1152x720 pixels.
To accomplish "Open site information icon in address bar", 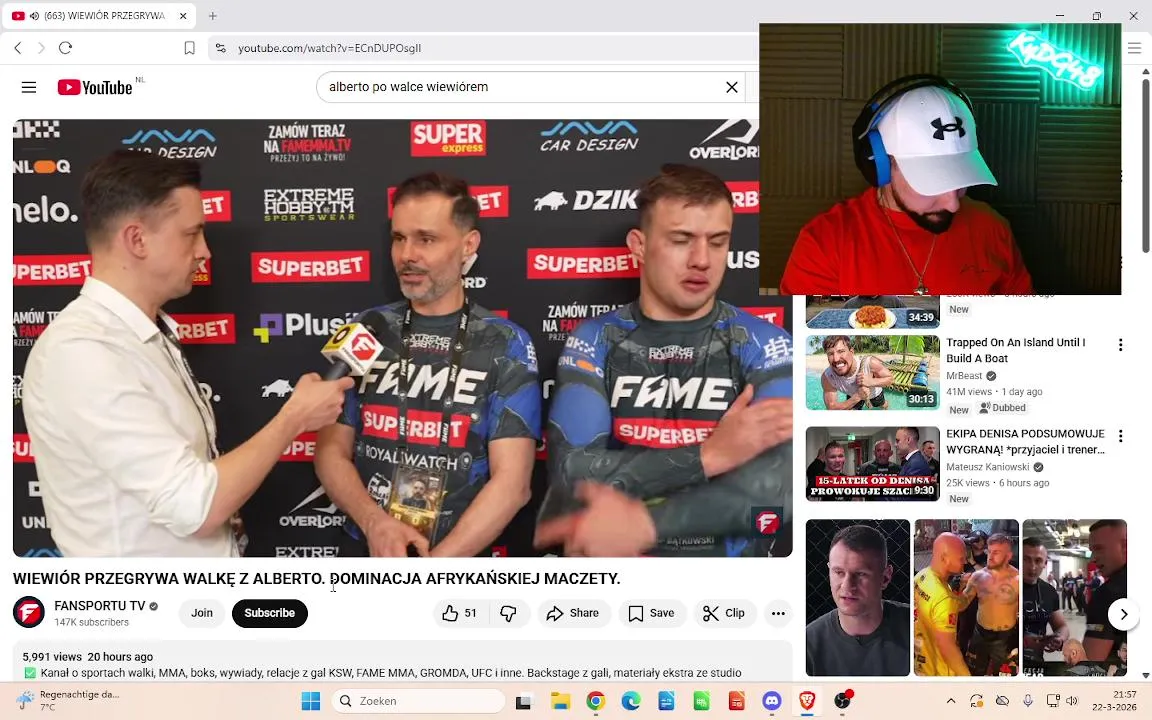I will [220, 48].
